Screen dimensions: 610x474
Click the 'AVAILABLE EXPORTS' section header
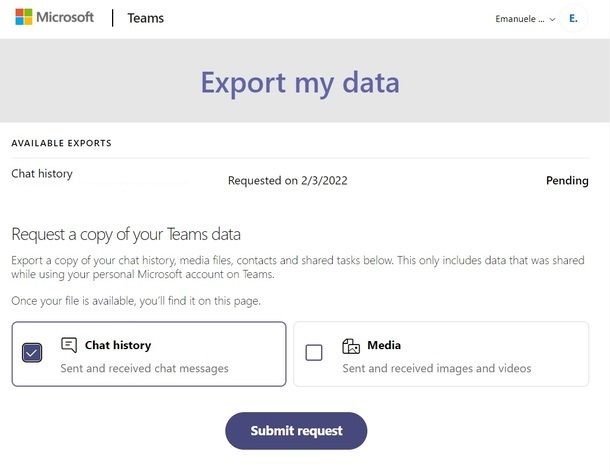pyautogui.click(x=61, y=143)
